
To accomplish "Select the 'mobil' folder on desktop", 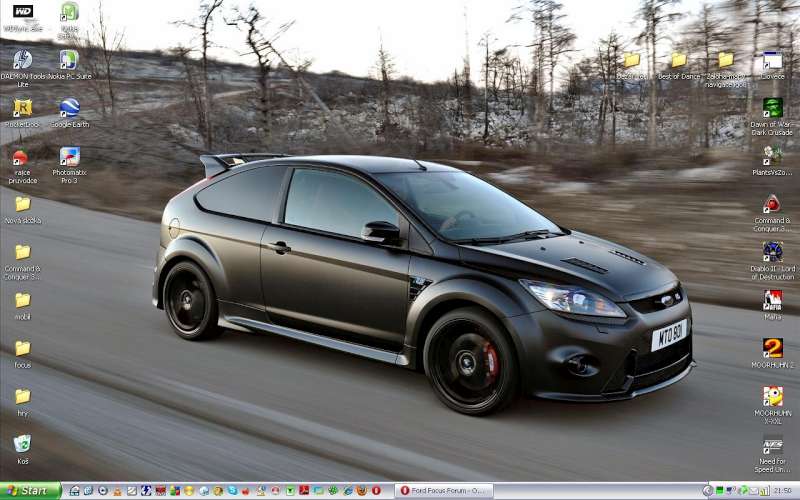I will [22, 300].
